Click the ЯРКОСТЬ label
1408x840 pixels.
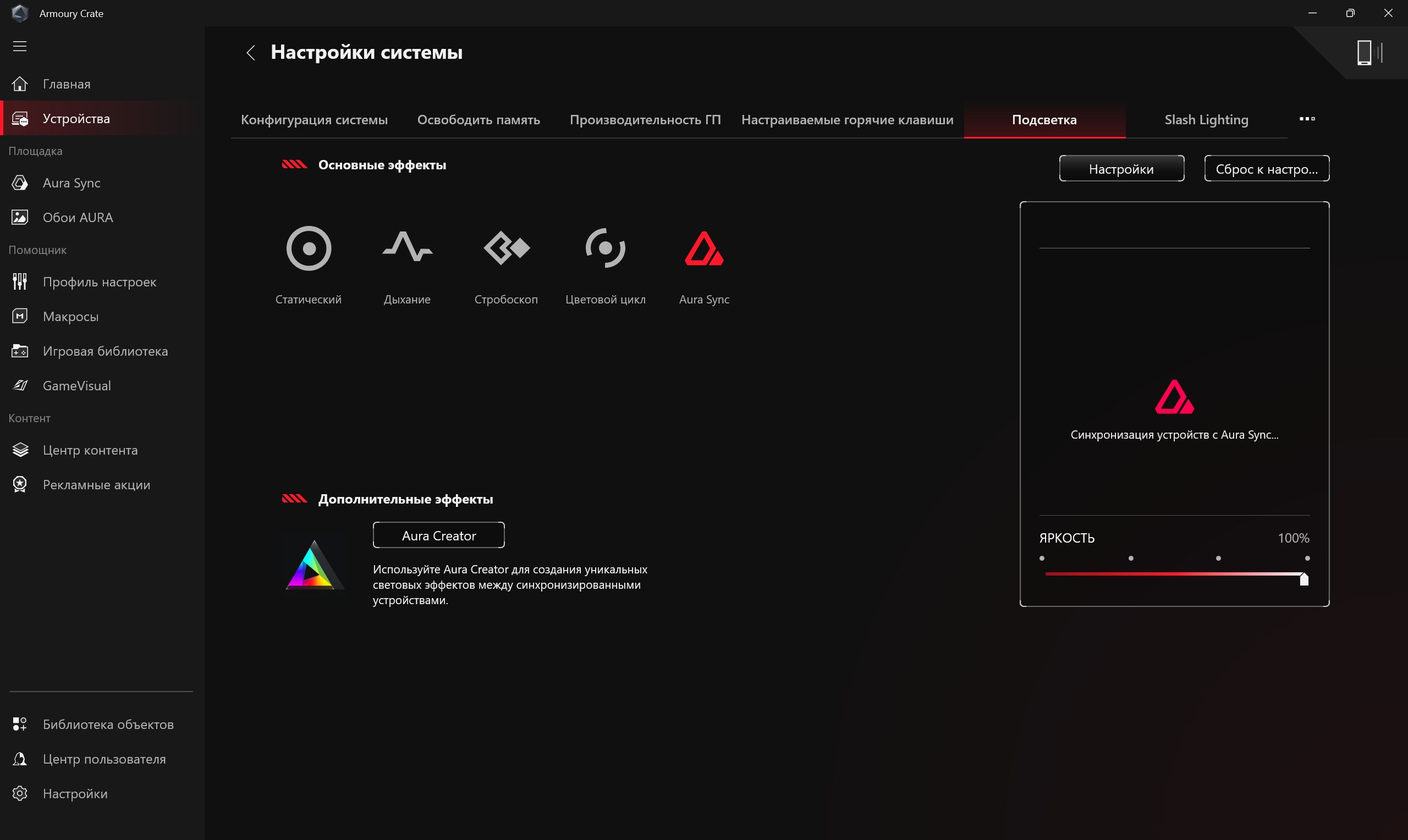coord(1066,538)
